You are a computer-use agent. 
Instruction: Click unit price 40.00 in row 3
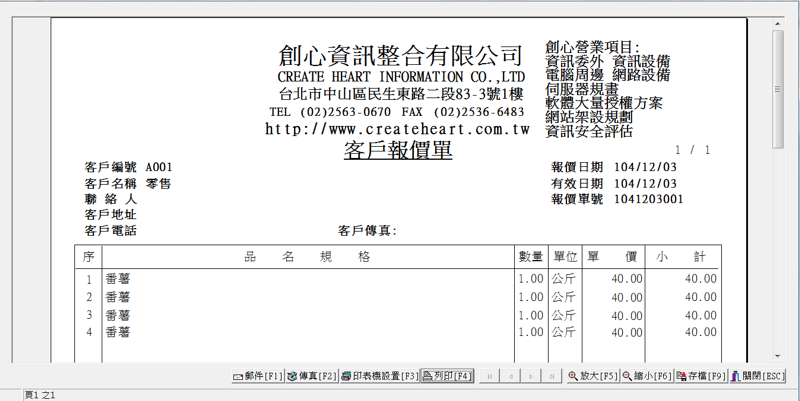pos(627,316)
